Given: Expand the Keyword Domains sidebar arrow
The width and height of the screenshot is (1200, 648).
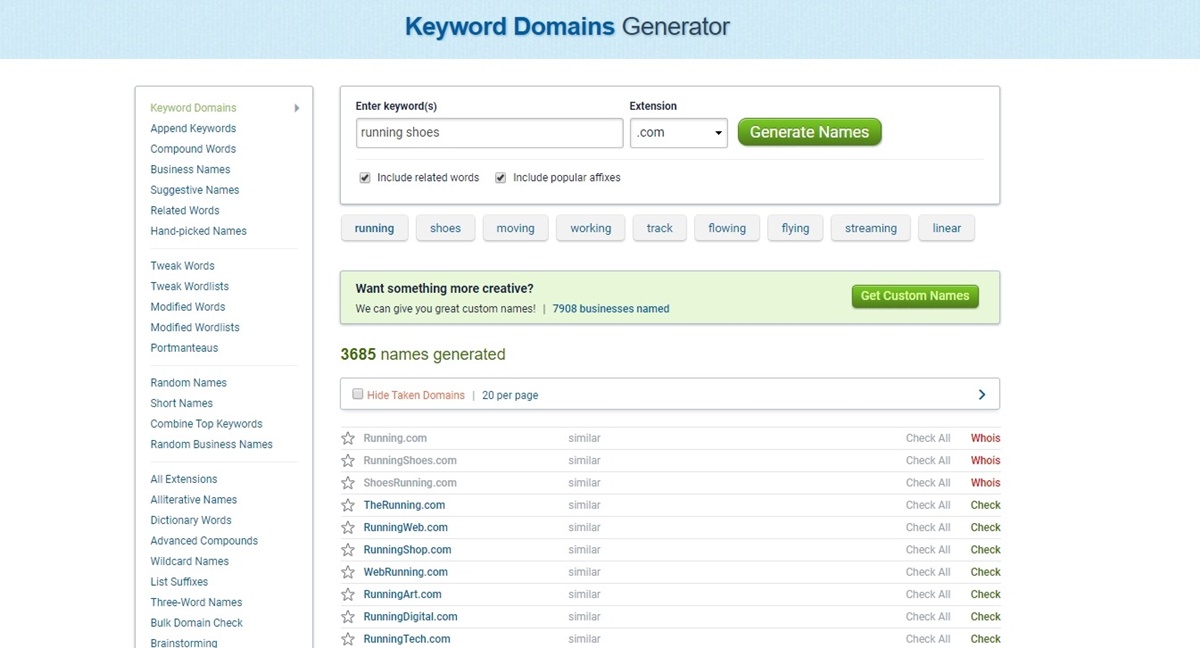Looking at the screenshot, I should point(297,108).
